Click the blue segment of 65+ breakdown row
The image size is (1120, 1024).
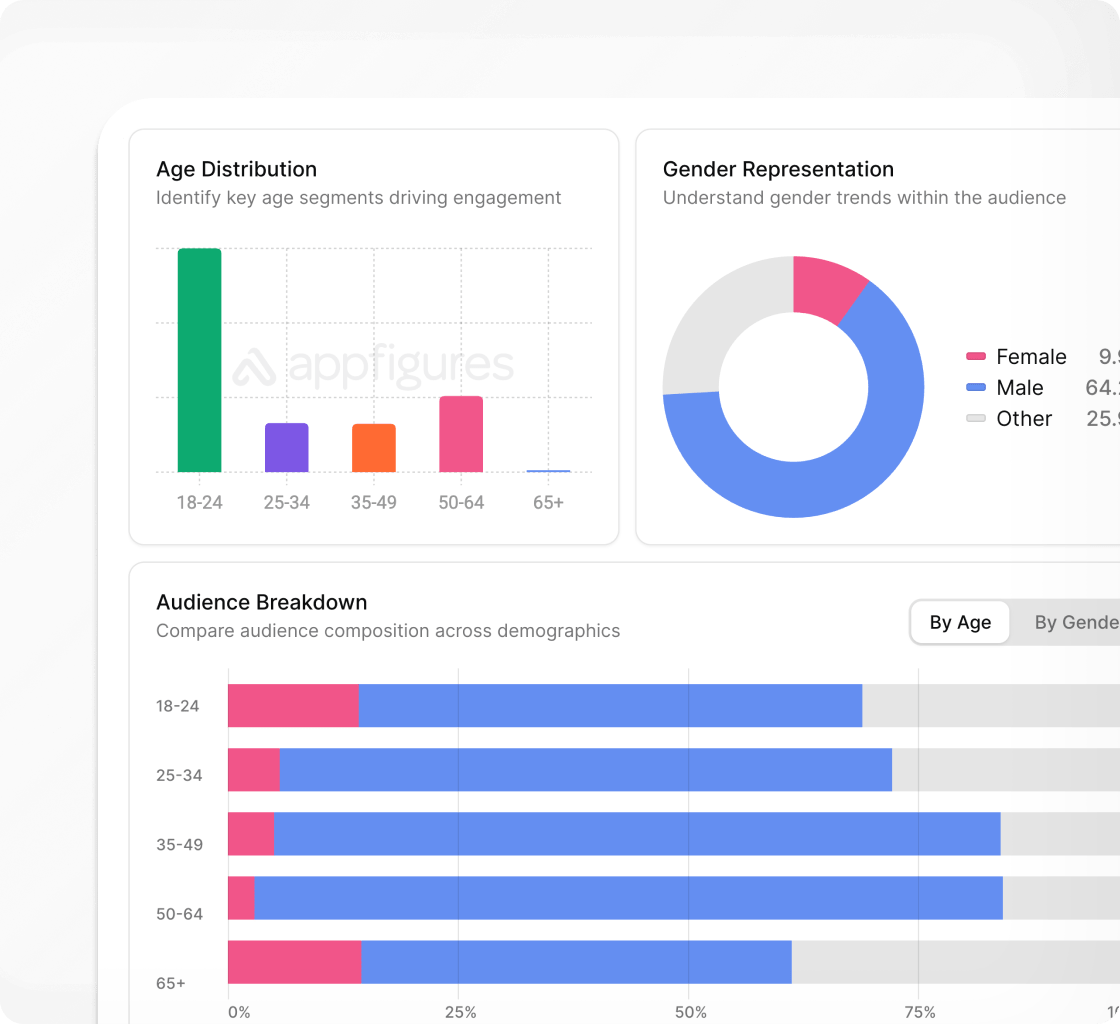[x=576, y=962]
